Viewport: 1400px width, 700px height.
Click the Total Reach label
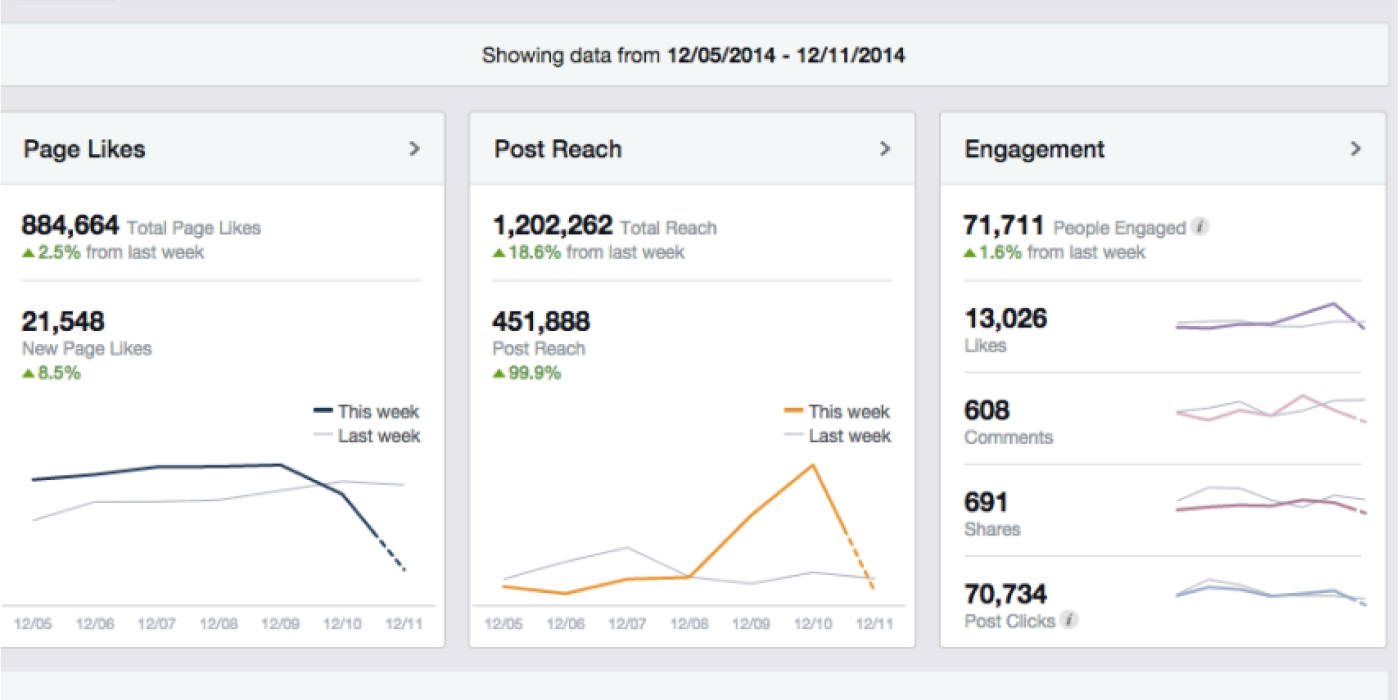click(x=668, y=228)
